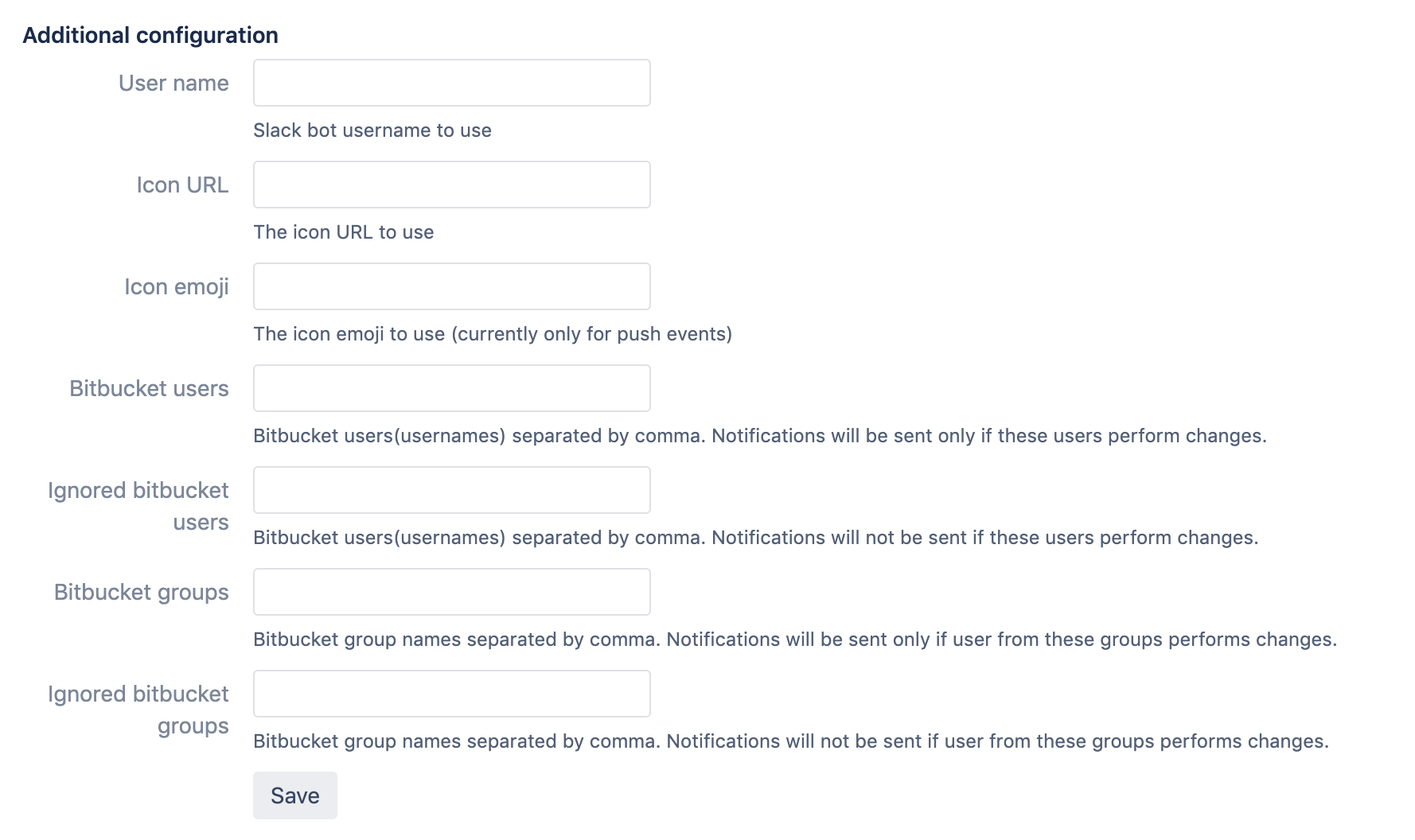
Task: Click the "Ignored bitbucket groups" field label
Action: 138,710
